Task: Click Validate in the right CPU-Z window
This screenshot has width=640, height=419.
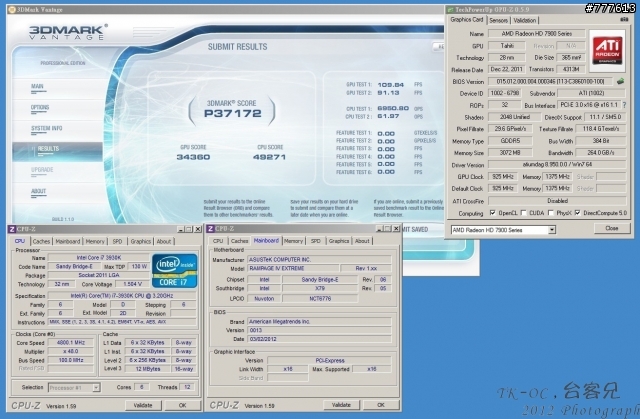Action: coord(341,405)
